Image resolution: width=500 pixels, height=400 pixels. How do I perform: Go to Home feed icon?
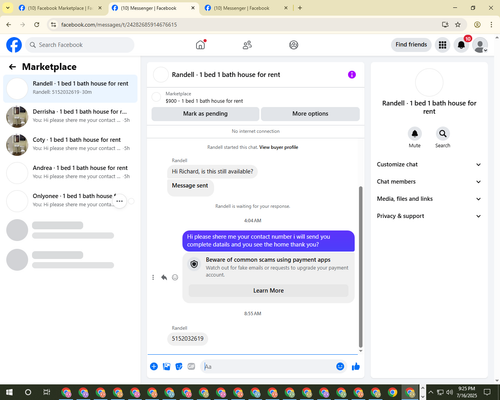click(x=201, y=45)
